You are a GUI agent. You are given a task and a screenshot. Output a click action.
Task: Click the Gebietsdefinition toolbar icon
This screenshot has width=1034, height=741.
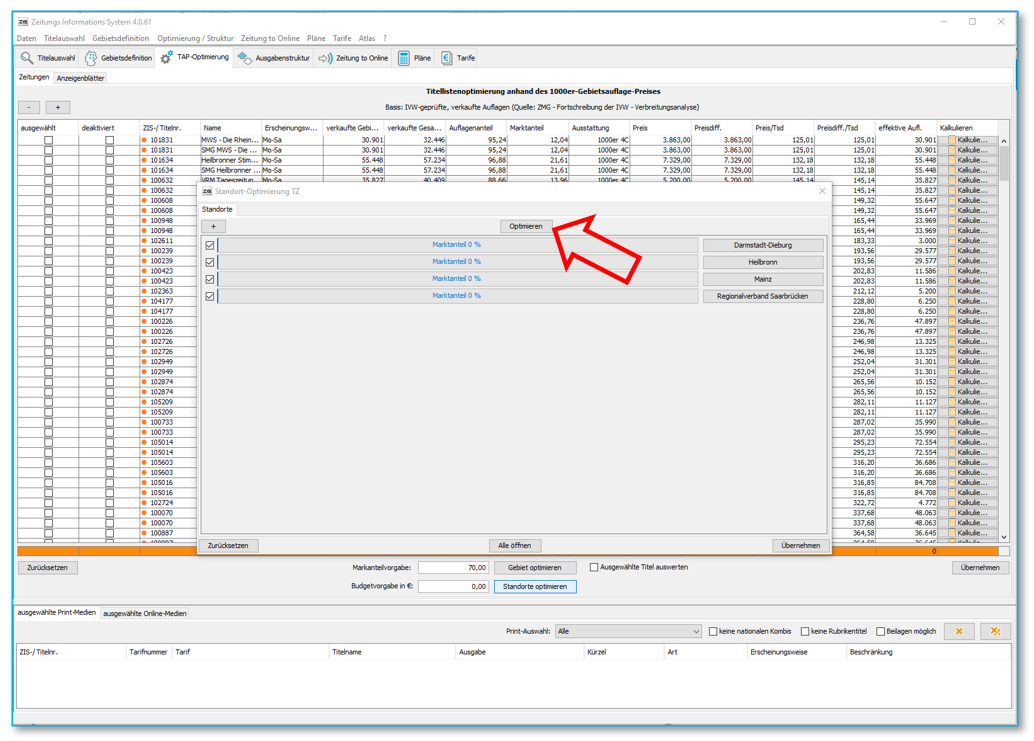click(x=91, y=58)
